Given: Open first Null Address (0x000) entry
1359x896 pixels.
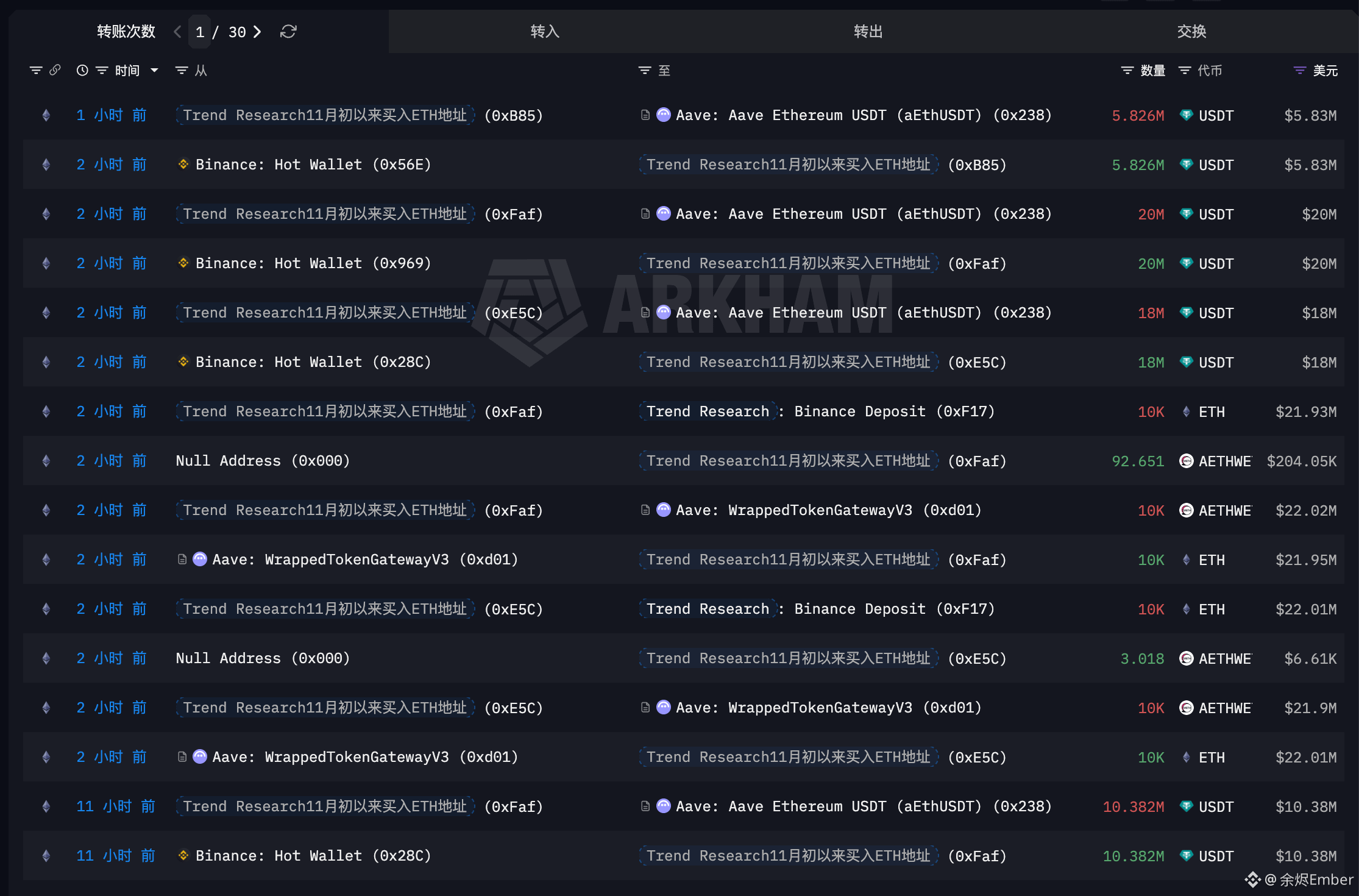Looking at the screenshot, I should click(x=263, y=461).
